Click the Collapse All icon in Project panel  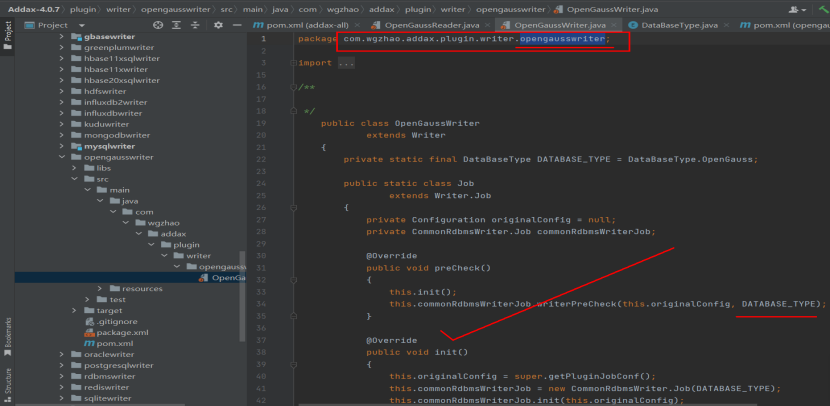tap(195, 25)
